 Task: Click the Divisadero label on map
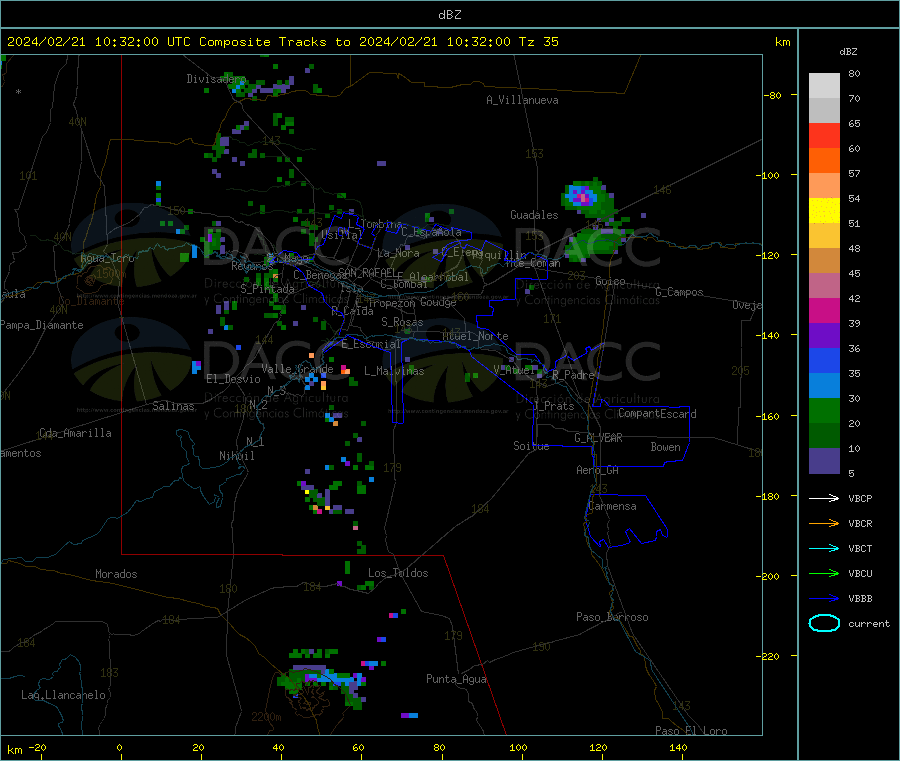pyautogui.click(x=216, y=79)
